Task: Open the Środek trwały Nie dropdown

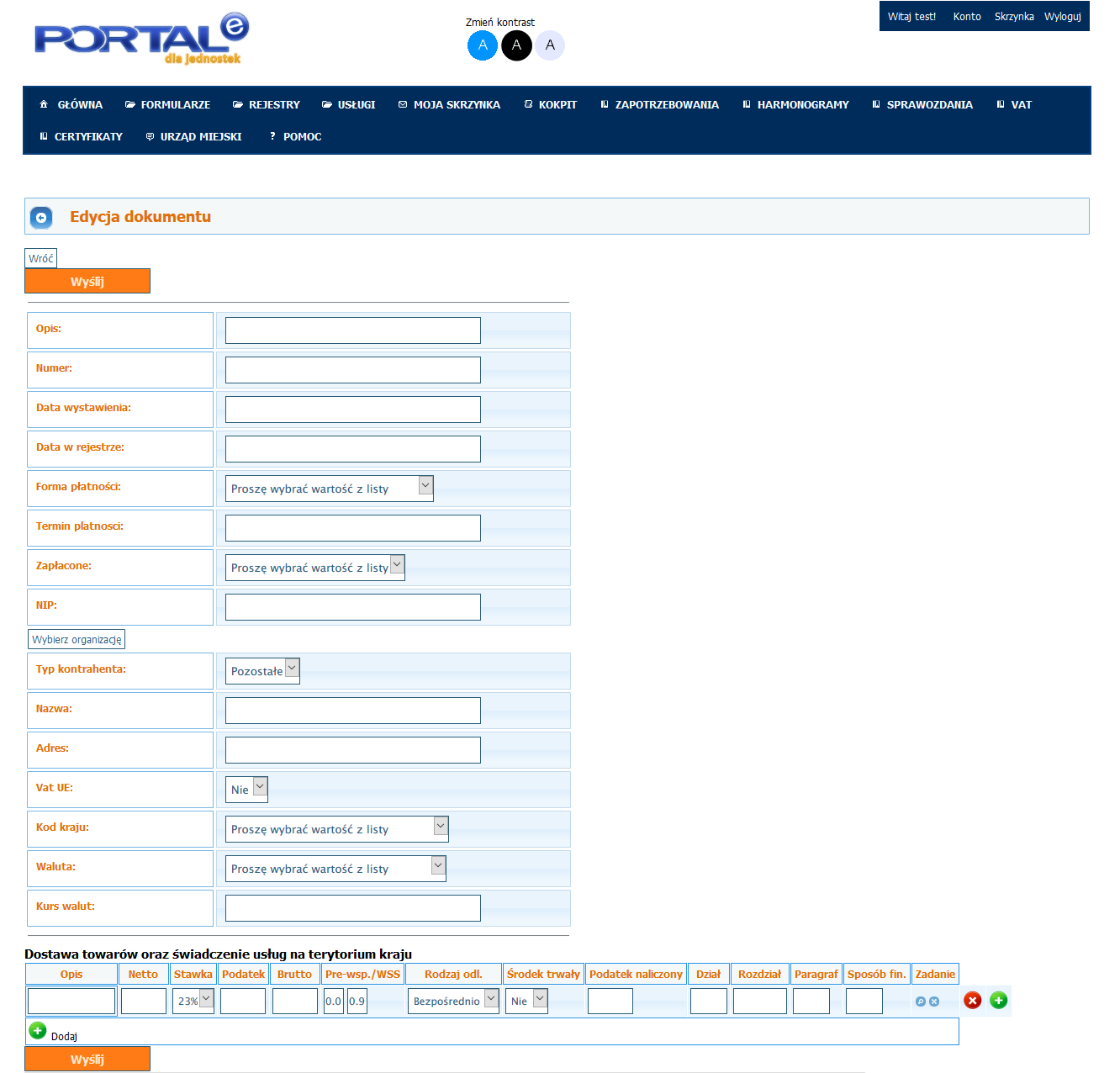Action: coord(526,1001)
